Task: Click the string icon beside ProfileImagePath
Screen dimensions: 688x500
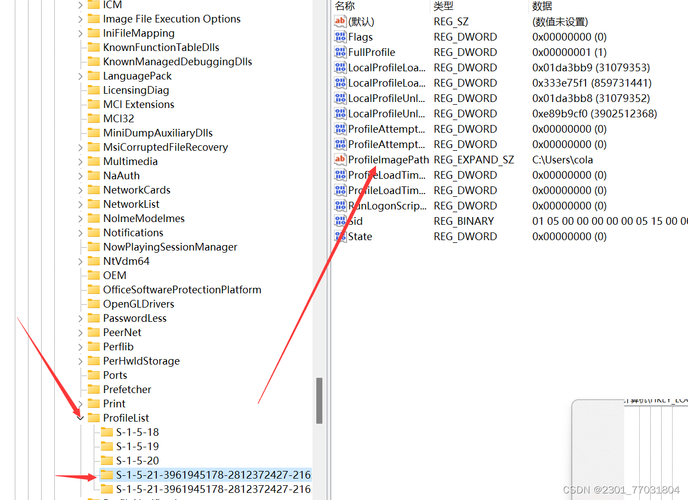Action: [x=340, y=160]
